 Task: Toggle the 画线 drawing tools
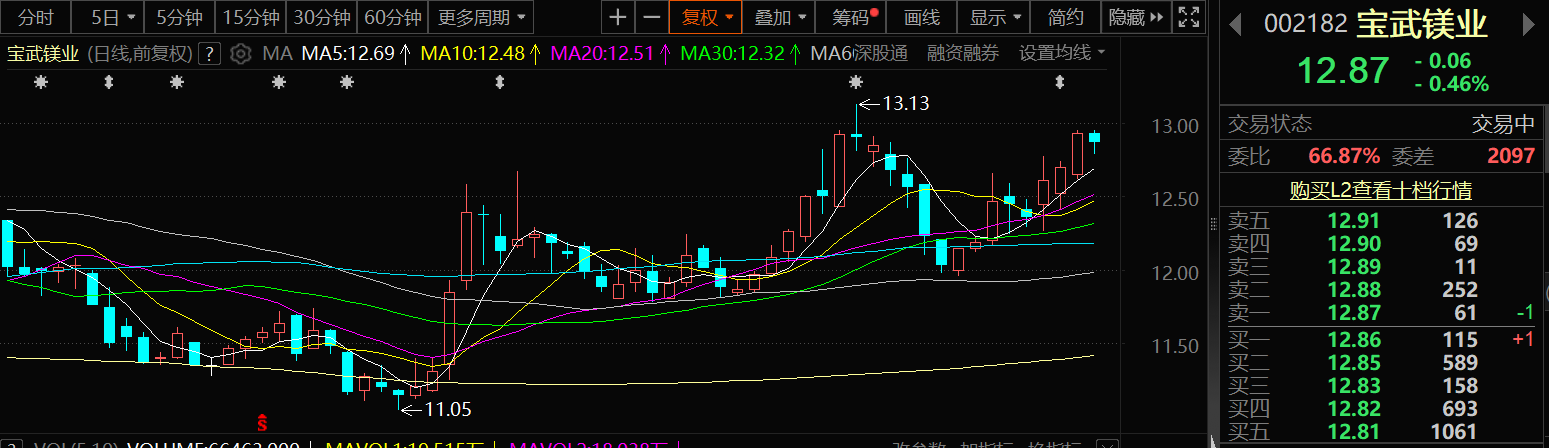coord(921,17)
